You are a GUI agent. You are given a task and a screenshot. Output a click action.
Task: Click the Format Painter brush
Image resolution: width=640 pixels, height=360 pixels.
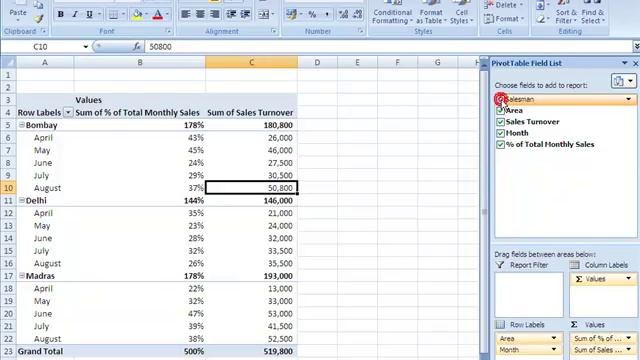(38, 19)
